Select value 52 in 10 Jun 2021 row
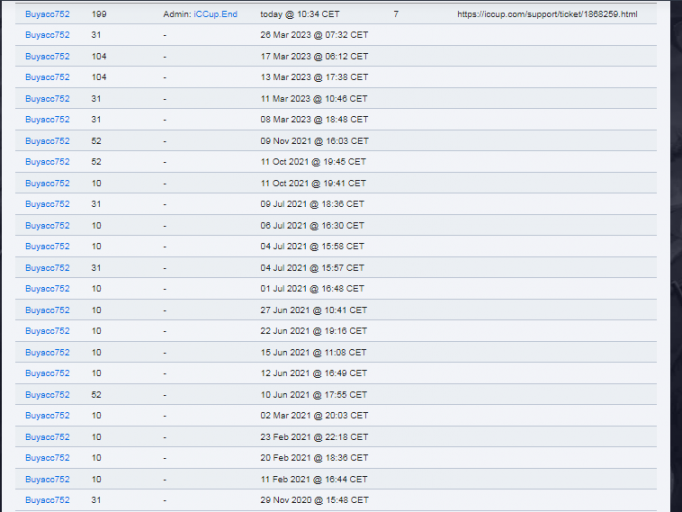Viewport: 682px width, 512px height. pos(96,395)
